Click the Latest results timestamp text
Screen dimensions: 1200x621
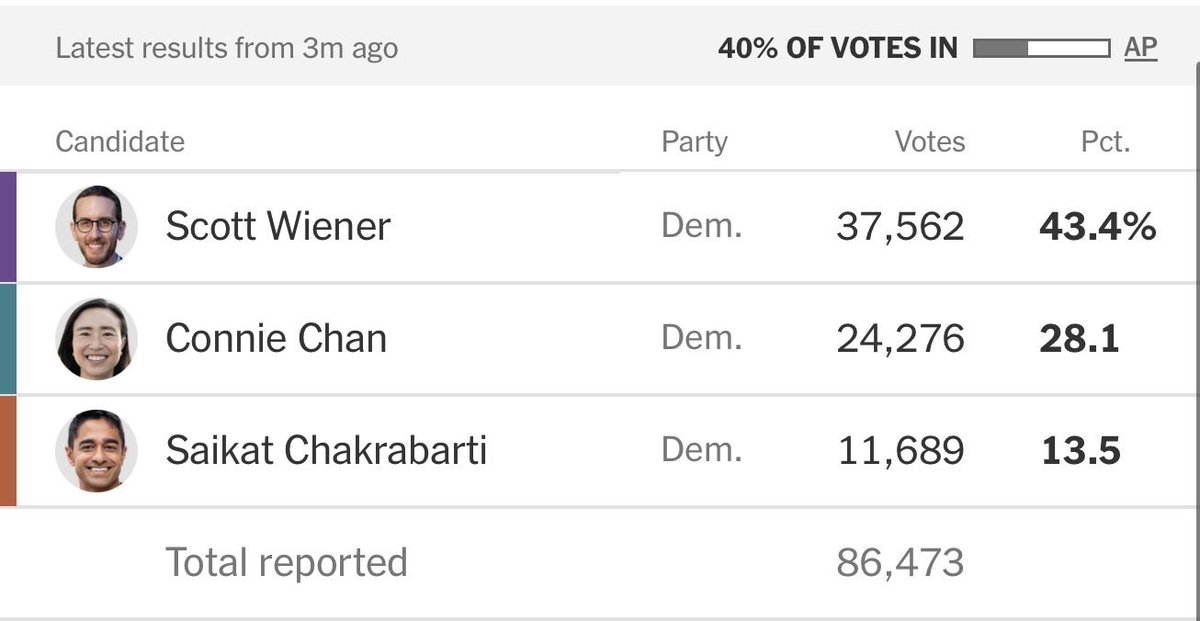click(226, 48)
